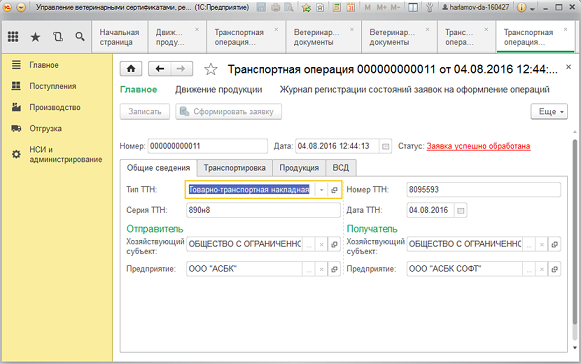
Task: Open calendar for Дата ТТН field
Action: click(460, 211)
